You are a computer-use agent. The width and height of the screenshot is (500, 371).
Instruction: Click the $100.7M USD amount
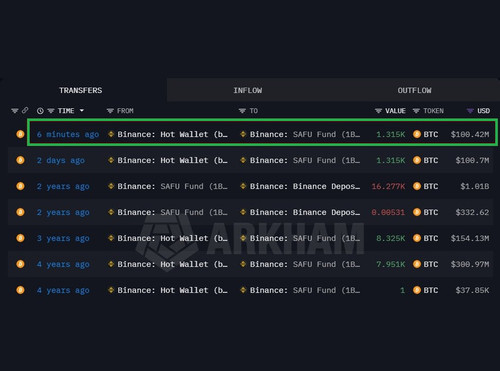click(472, 160)
